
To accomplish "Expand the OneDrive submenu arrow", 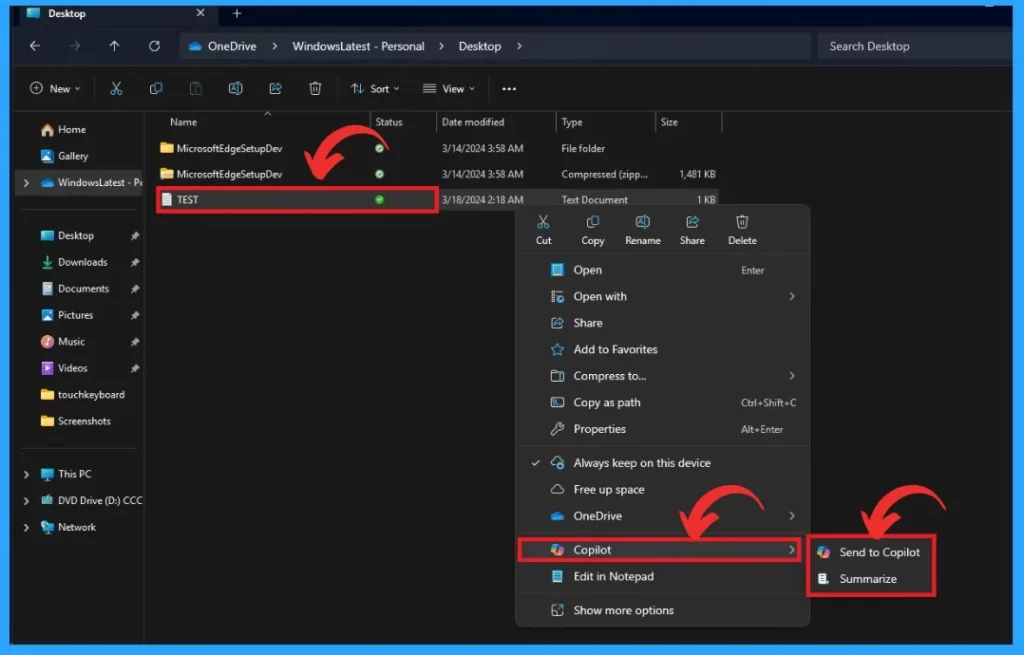I will pos(792,516).
